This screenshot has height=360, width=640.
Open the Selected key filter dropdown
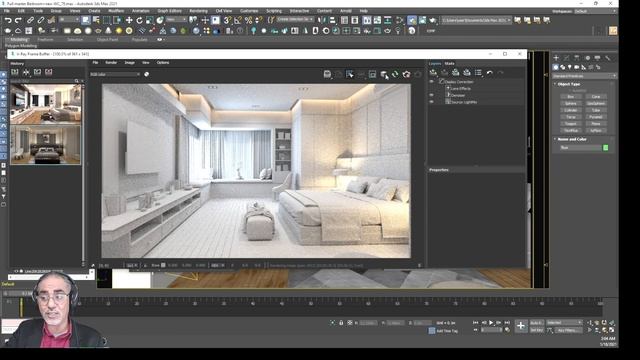click(564, 323)
